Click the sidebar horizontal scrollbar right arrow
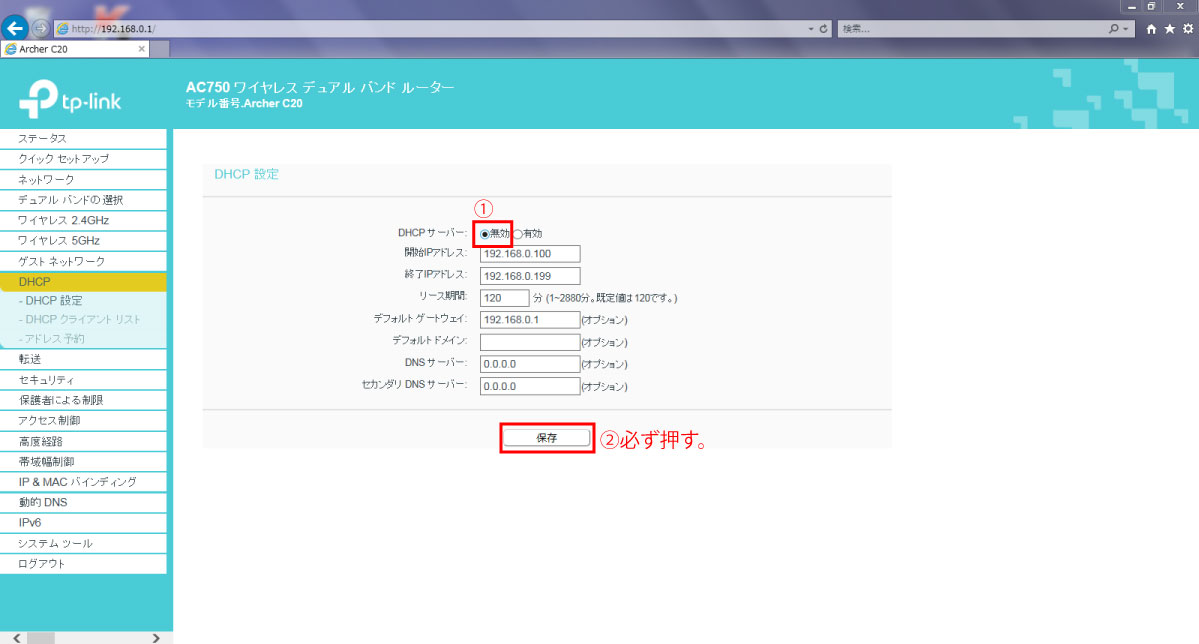This screenshot has height=644, width=1199. click(x=155, y=637)
